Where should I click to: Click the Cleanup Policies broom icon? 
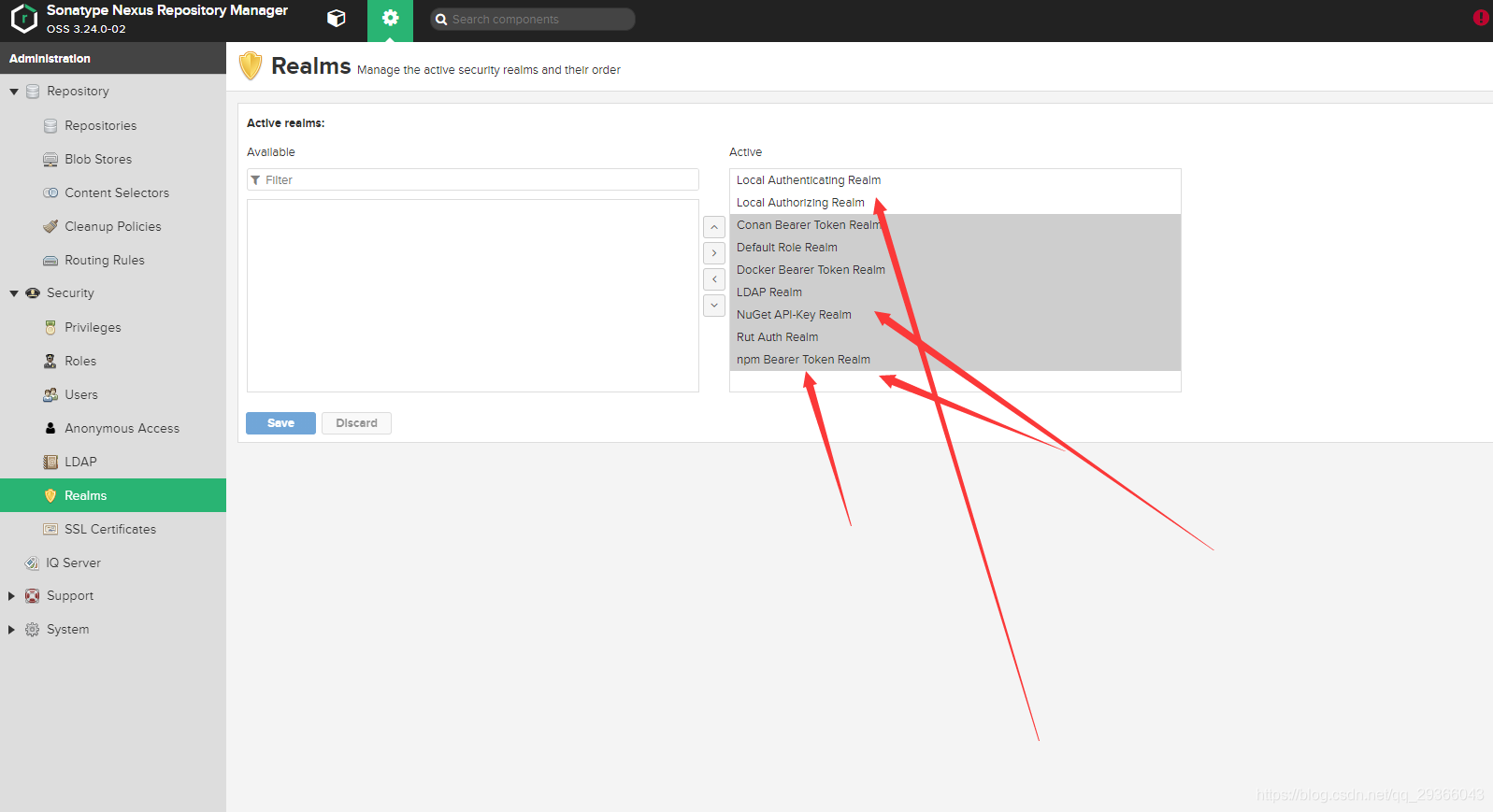50,227
